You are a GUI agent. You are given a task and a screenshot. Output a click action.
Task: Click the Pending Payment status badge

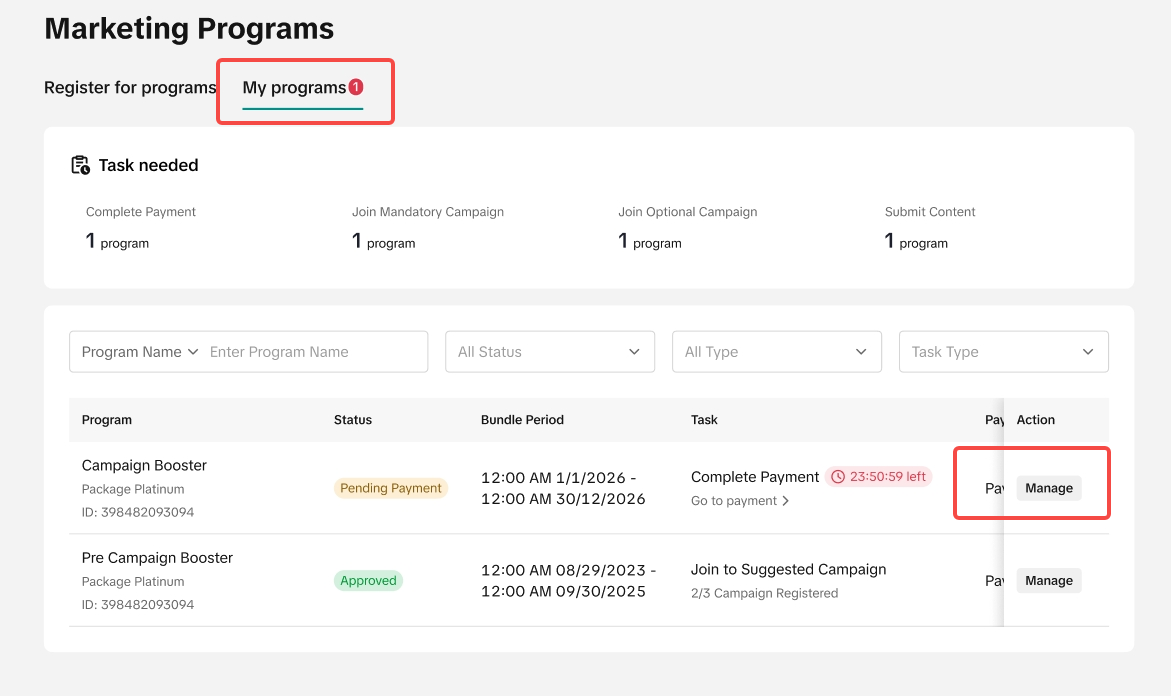[x=390, y=488]
